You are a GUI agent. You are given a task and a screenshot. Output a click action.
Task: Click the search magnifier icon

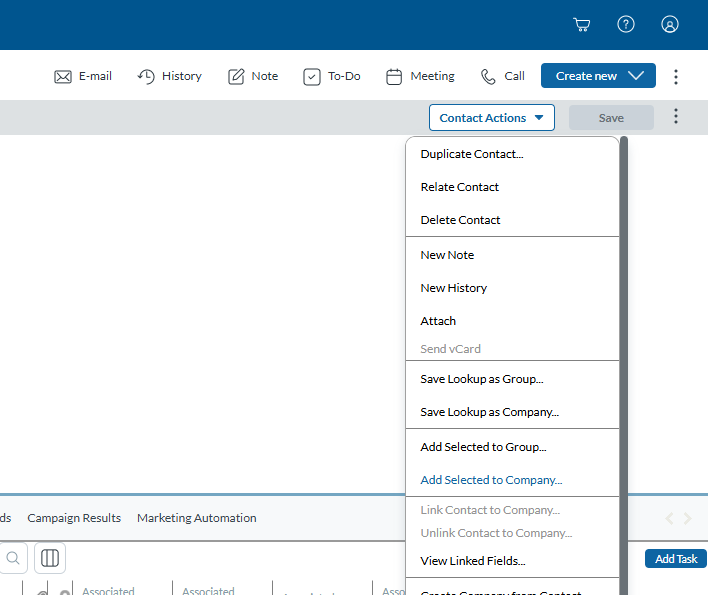coord(13,558)
